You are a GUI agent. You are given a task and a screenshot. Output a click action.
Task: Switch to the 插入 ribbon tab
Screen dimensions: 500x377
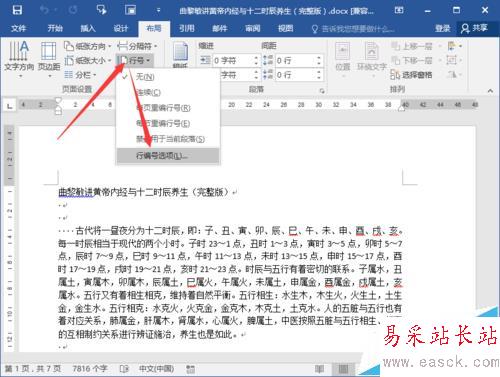88,28
